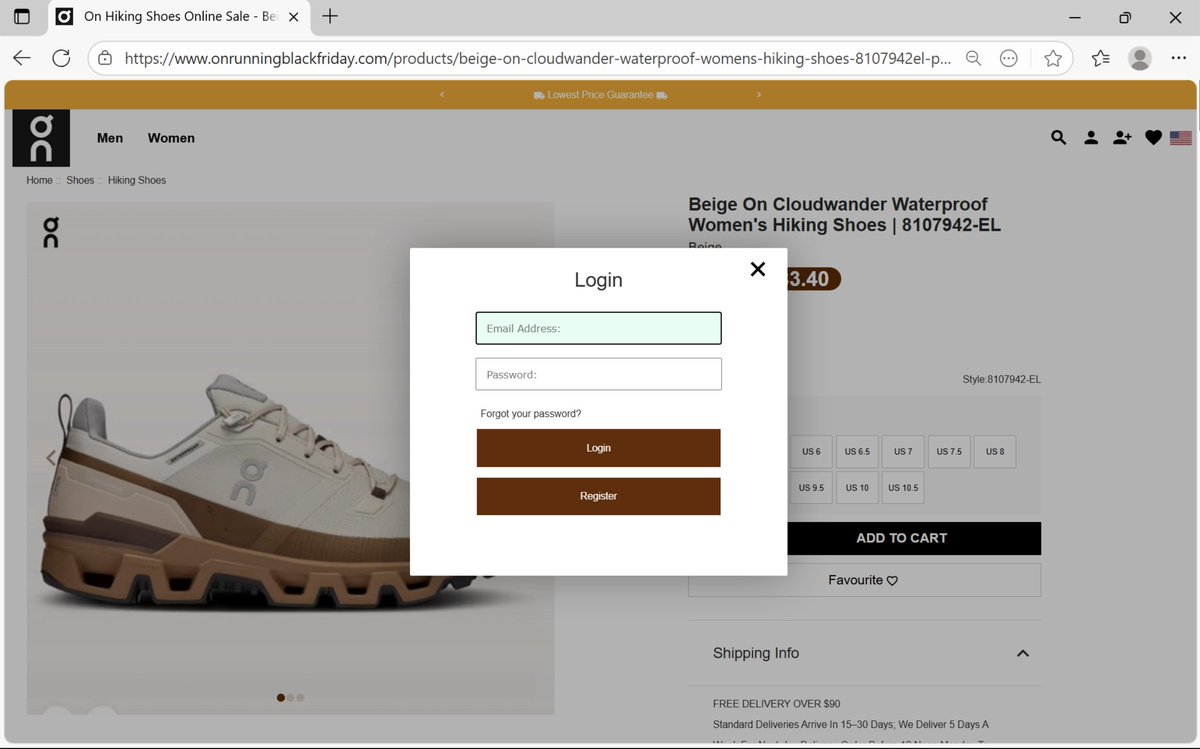Image resolution: width=1200 pixels, height=749 pixels.
Task: Click the brown Login button
Action: point(598,448)
